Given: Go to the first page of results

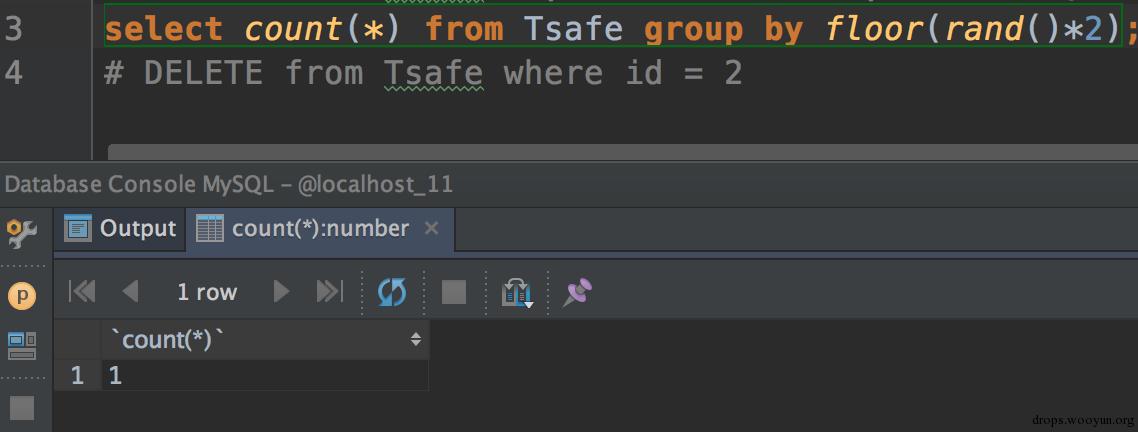Looking at the screenshot, I should [x=82, y=292].
